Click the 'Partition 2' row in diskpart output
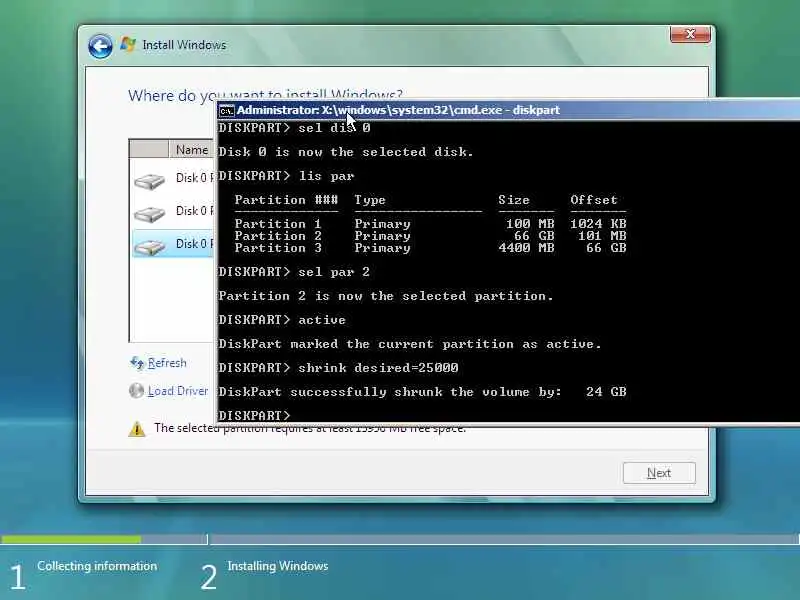 coord(430,236)
